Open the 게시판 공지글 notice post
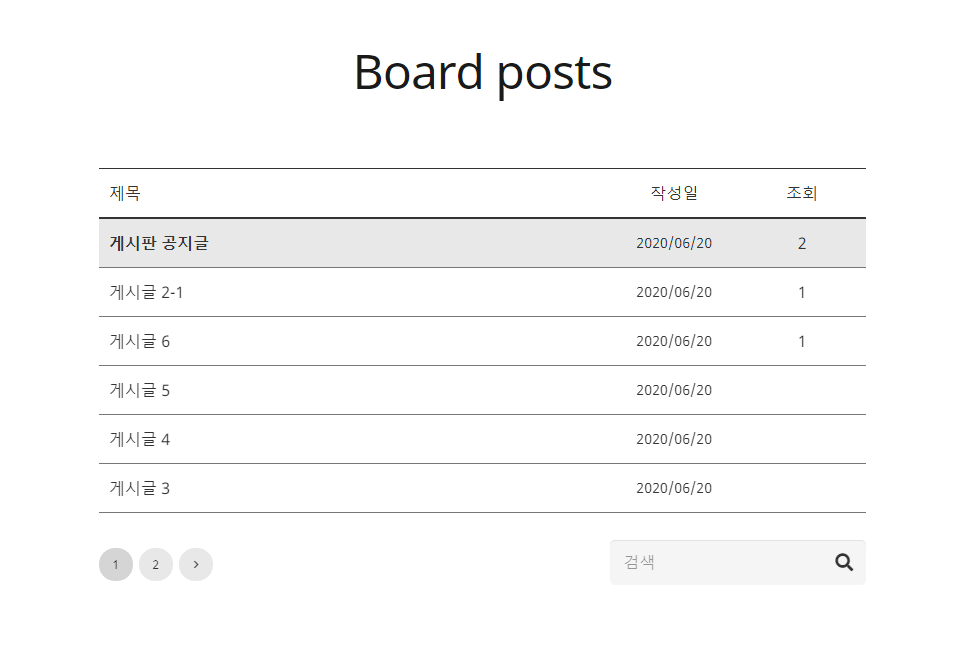Viewport: 960px width, 648px height. point(159,243)
